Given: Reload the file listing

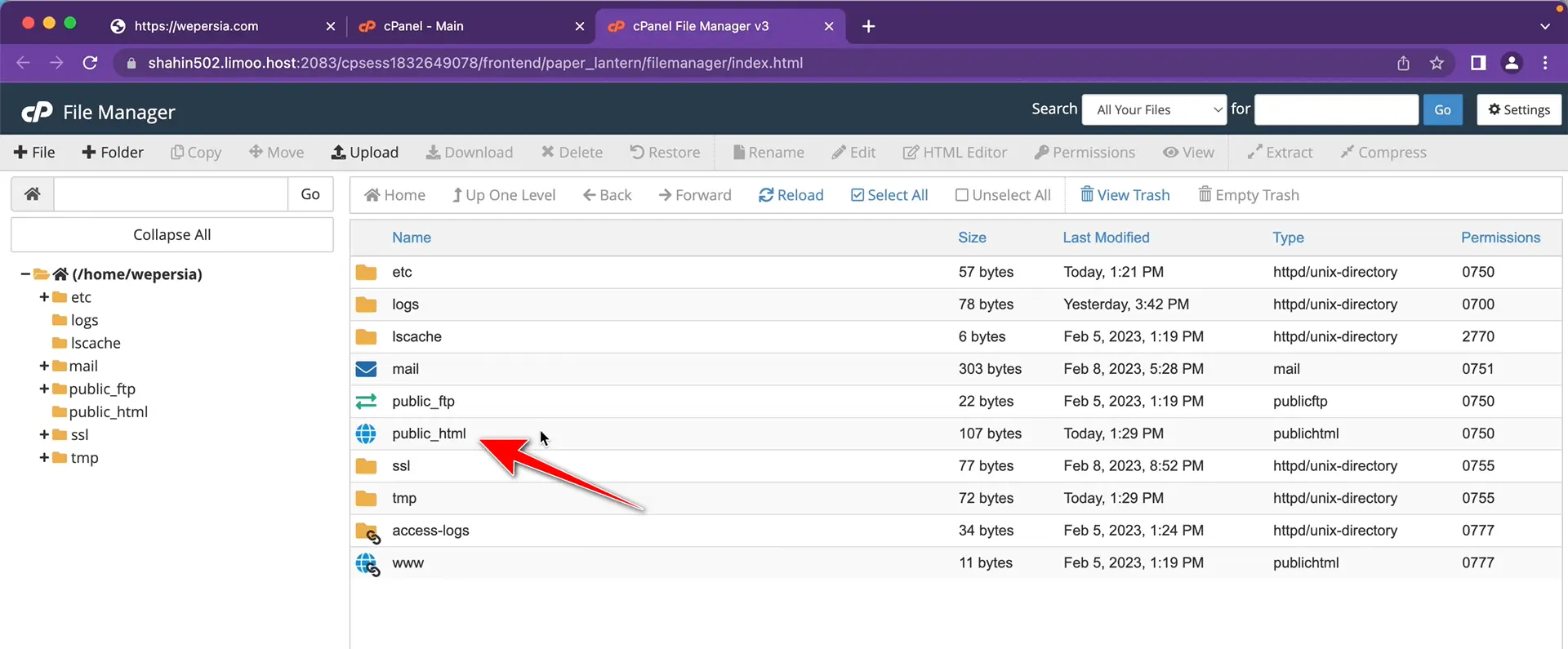Looking at the screenshot, I should pyautogui.click(x=791, y=195).
